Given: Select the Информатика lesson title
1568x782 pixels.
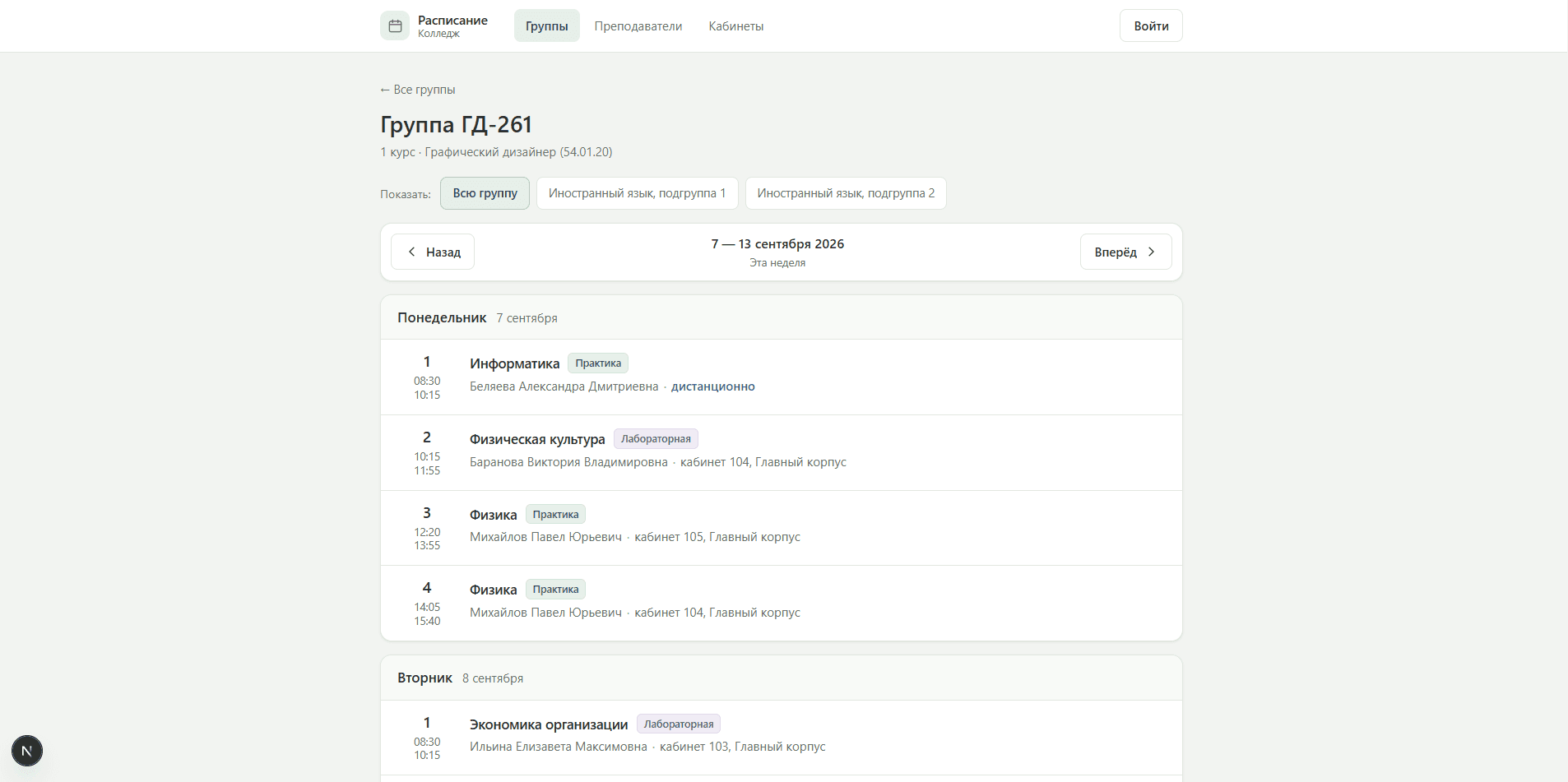Looking at the screenshot, I should (x=514, y=363).
